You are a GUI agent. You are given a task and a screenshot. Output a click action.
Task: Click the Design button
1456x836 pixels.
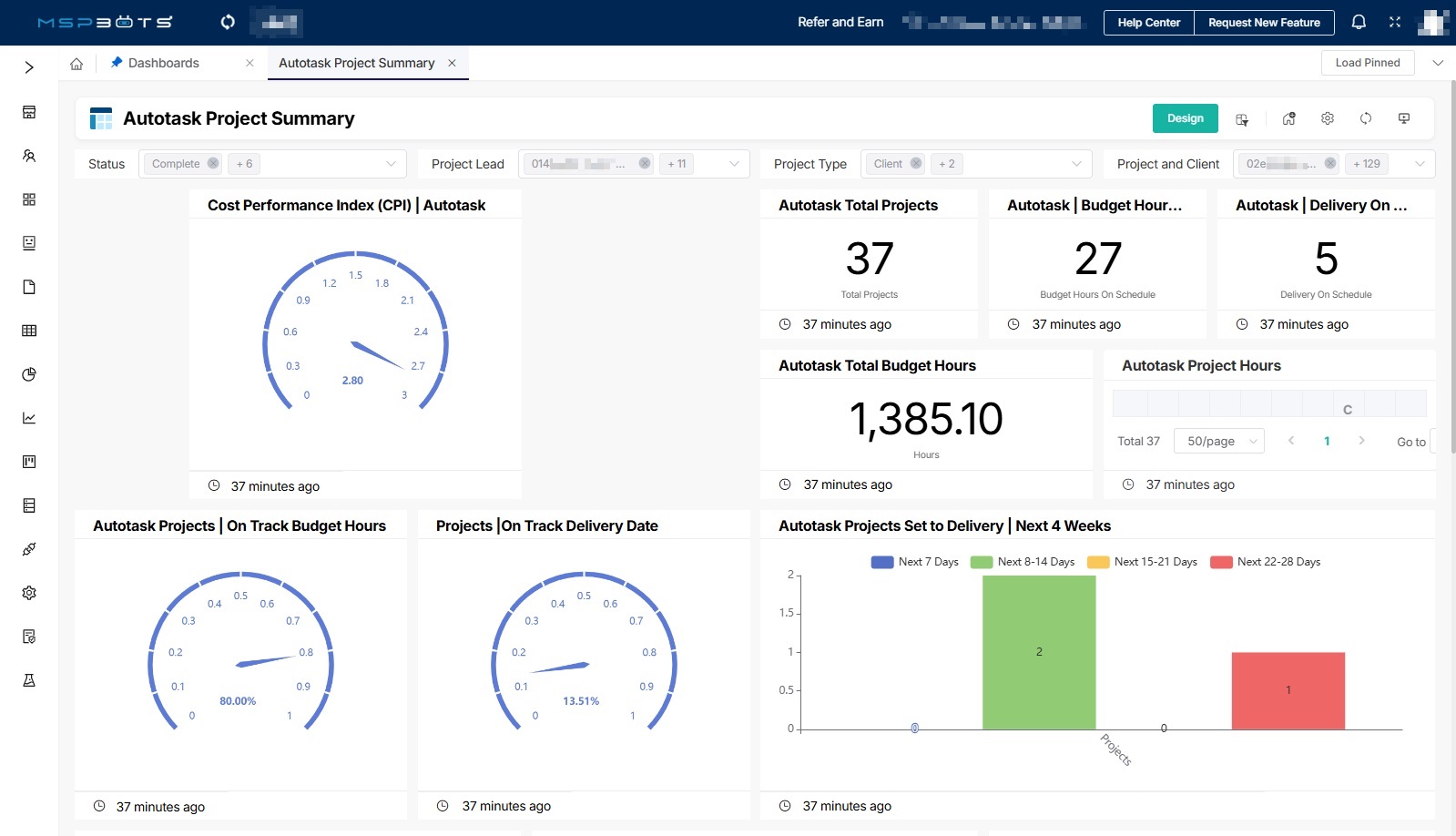(1185, 118)
